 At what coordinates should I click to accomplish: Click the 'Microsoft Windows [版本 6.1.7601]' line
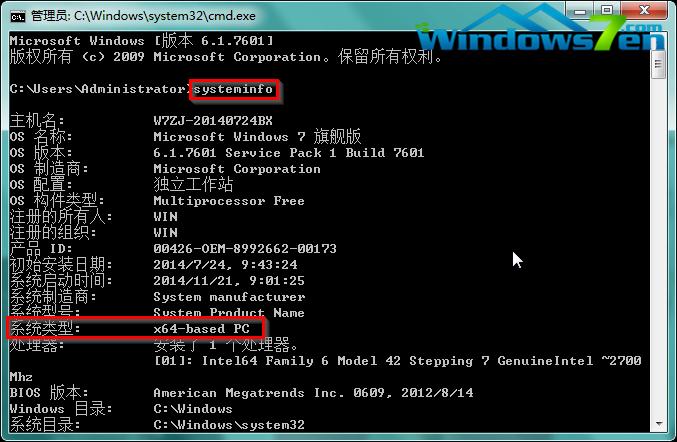tap(141, 41)
